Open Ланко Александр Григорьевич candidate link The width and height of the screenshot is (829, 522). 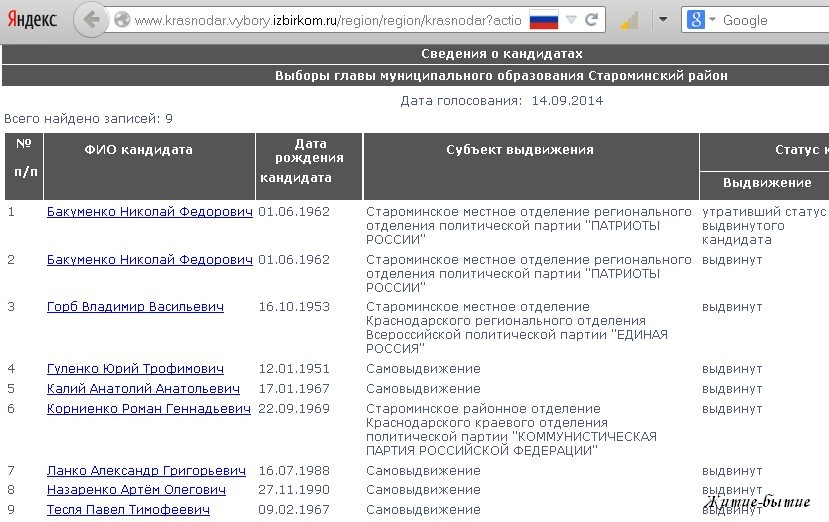146,471
